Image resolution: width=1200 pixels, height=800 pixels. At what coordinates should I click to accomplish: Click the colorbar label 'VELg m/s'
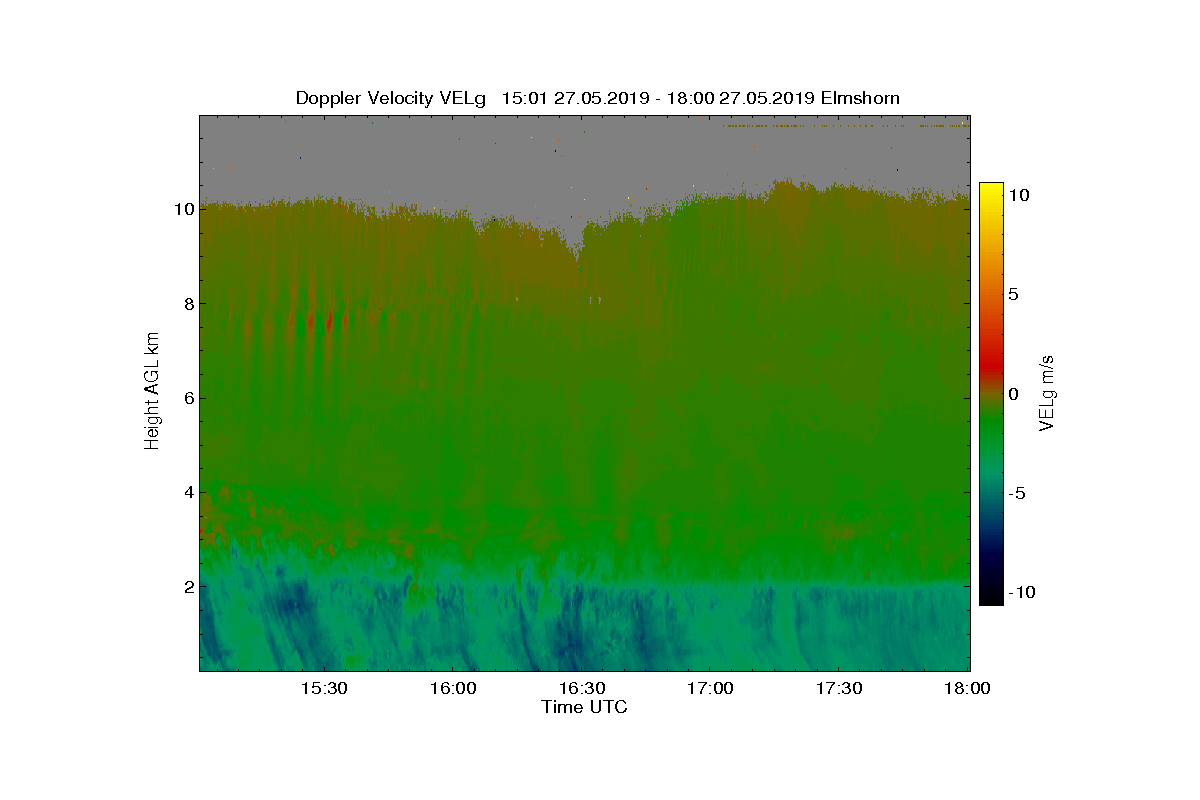(x=1047, y=393)
